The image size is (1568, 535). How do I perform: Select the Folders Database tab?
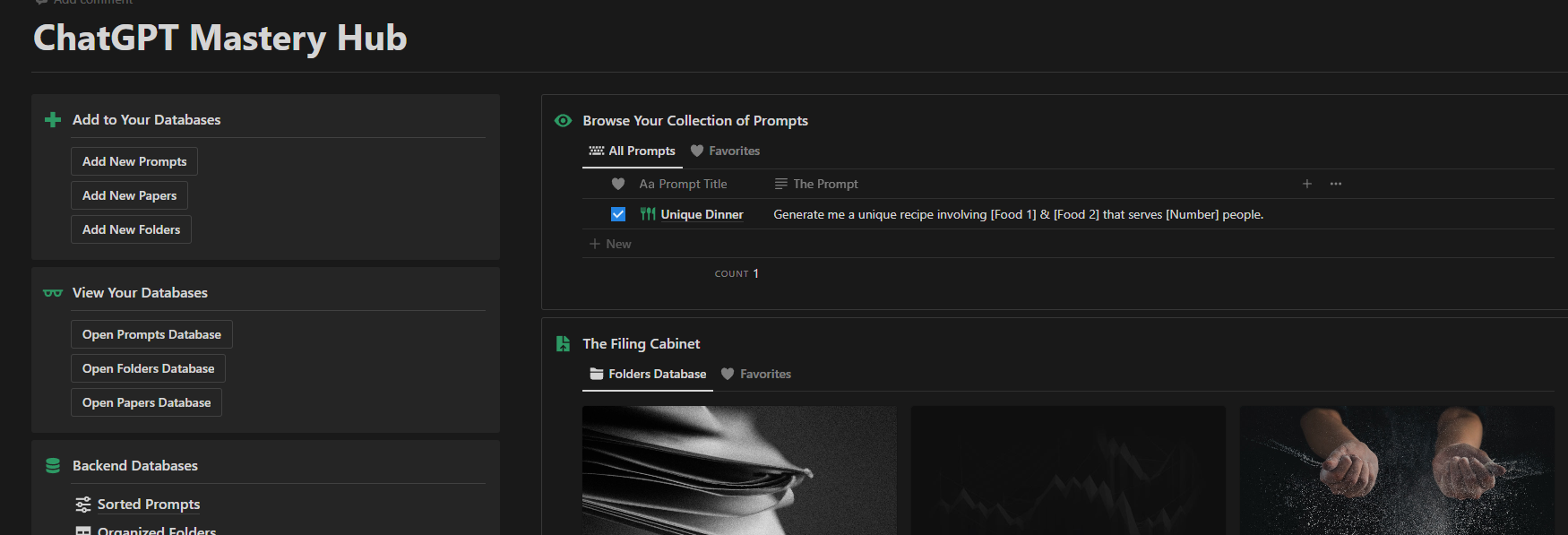coord(648,375)
